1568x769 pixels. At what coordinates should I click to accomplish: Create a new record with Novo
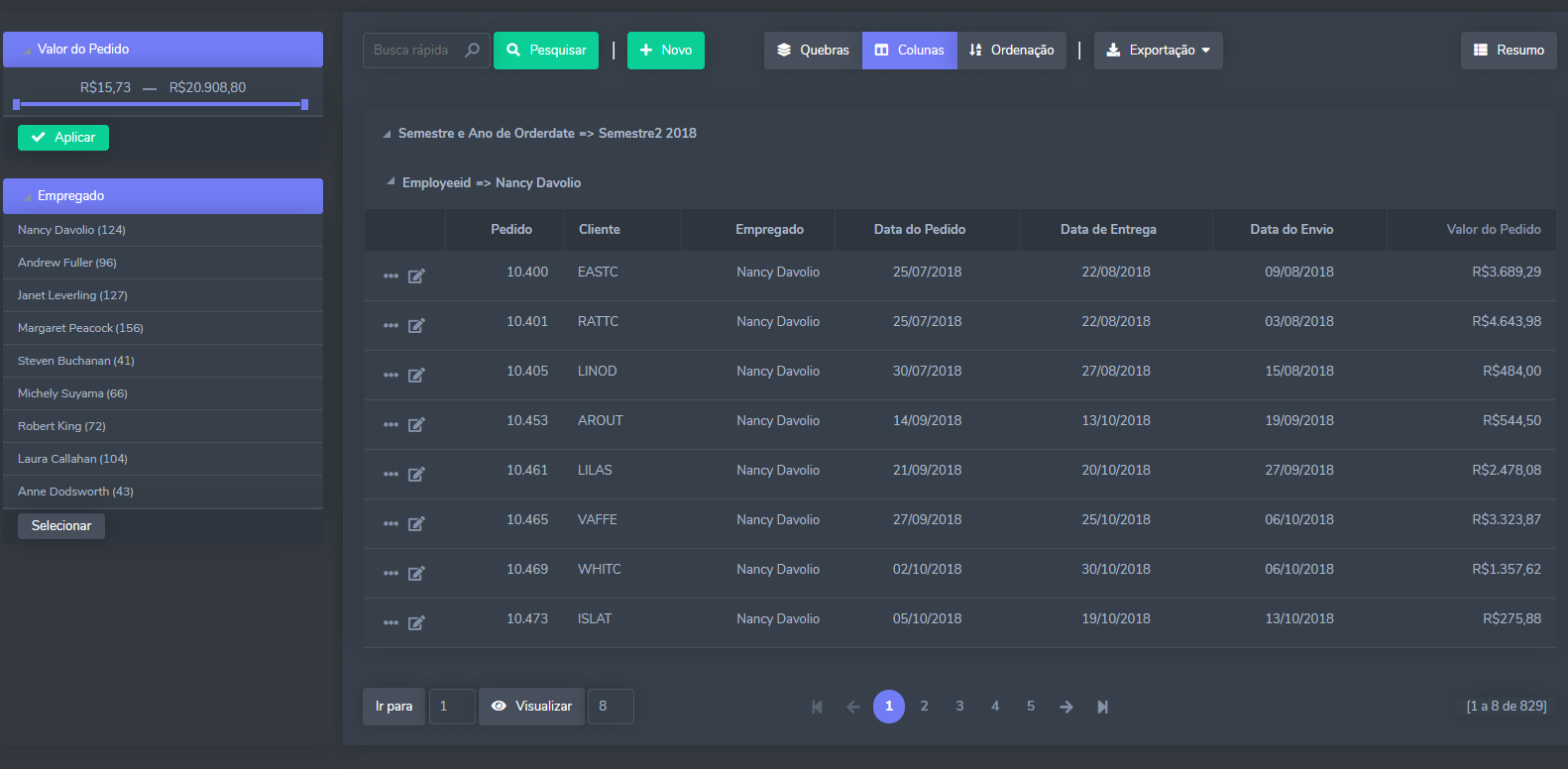666,51
